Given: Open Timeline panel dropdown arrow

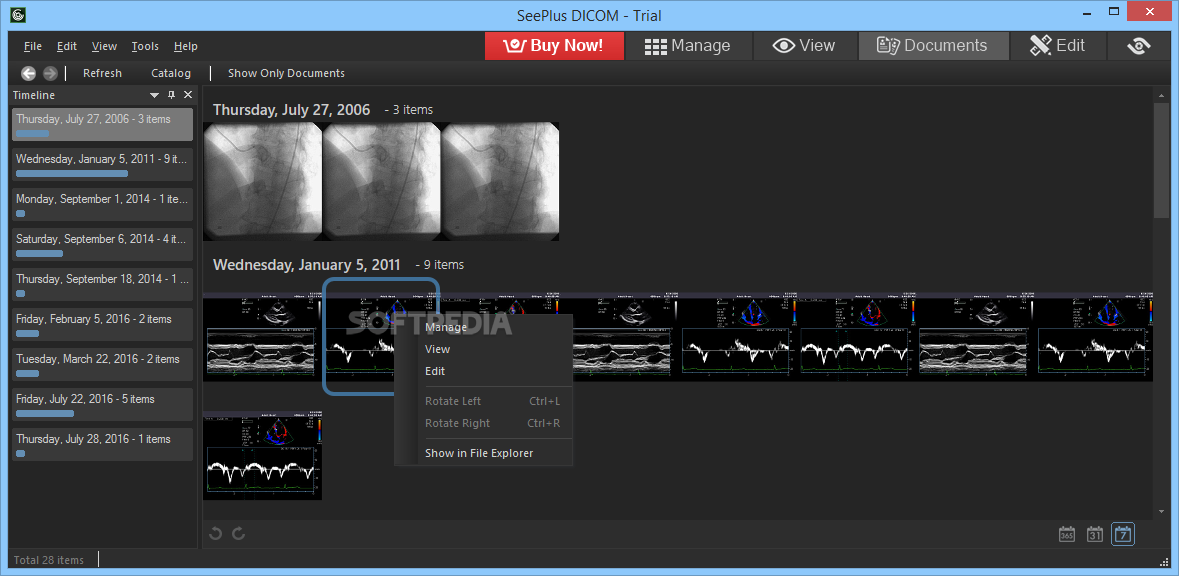Looking at the screenshot, I should pyautogui.click(x=155, y=95).
